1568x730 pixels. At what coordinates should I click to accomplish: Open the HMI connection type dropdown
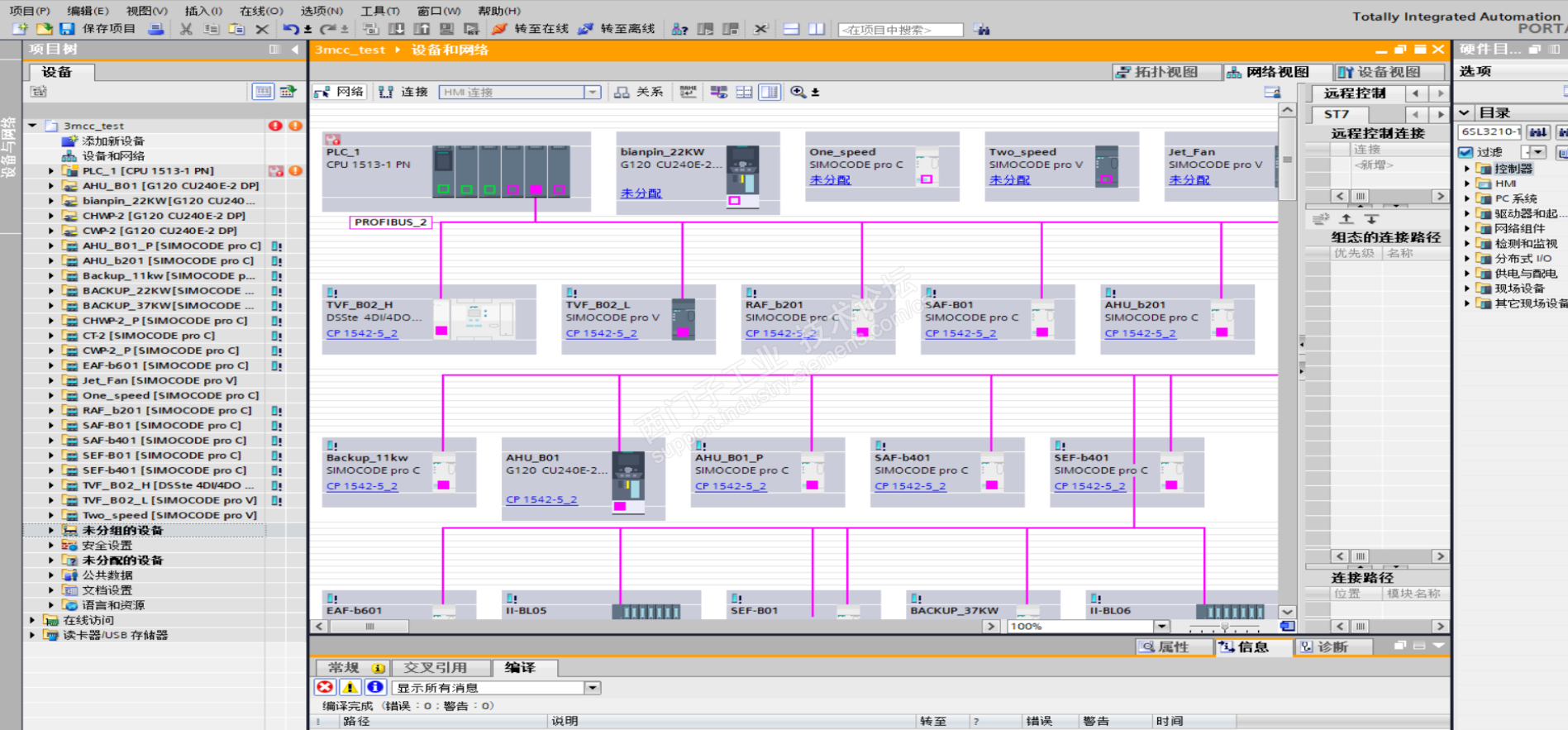[x=593, y=92]
